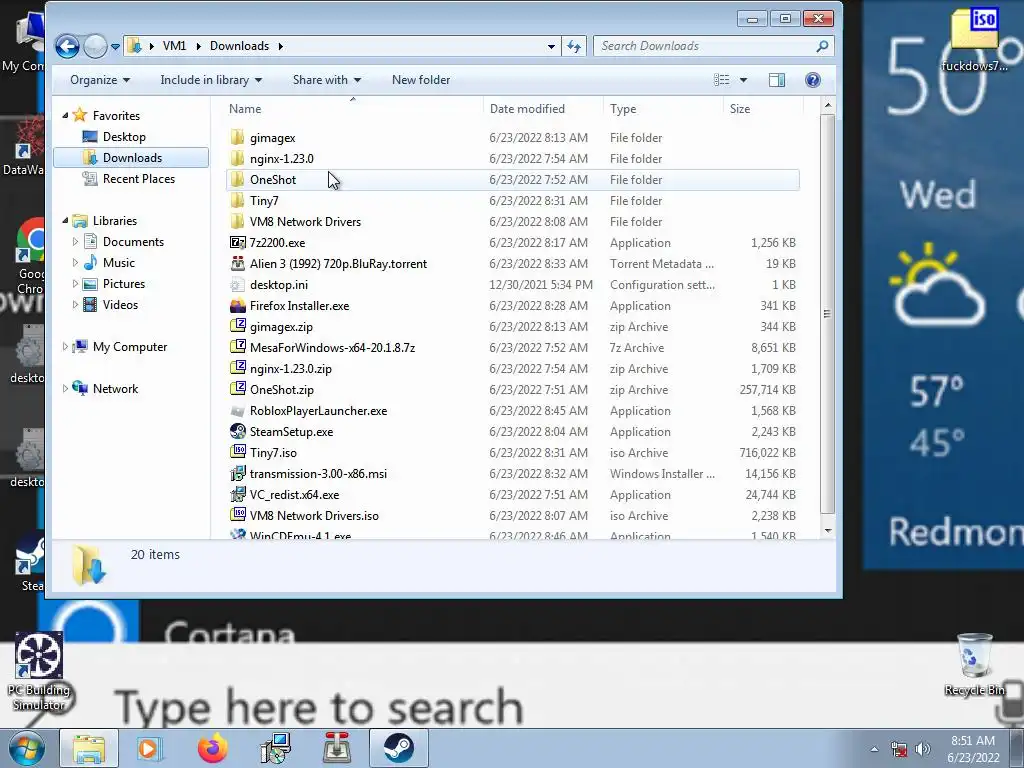Select the OneShot.zip archive
Image resolution: width=1024 pixels, height=768 pixels.
tap(512, 389)
